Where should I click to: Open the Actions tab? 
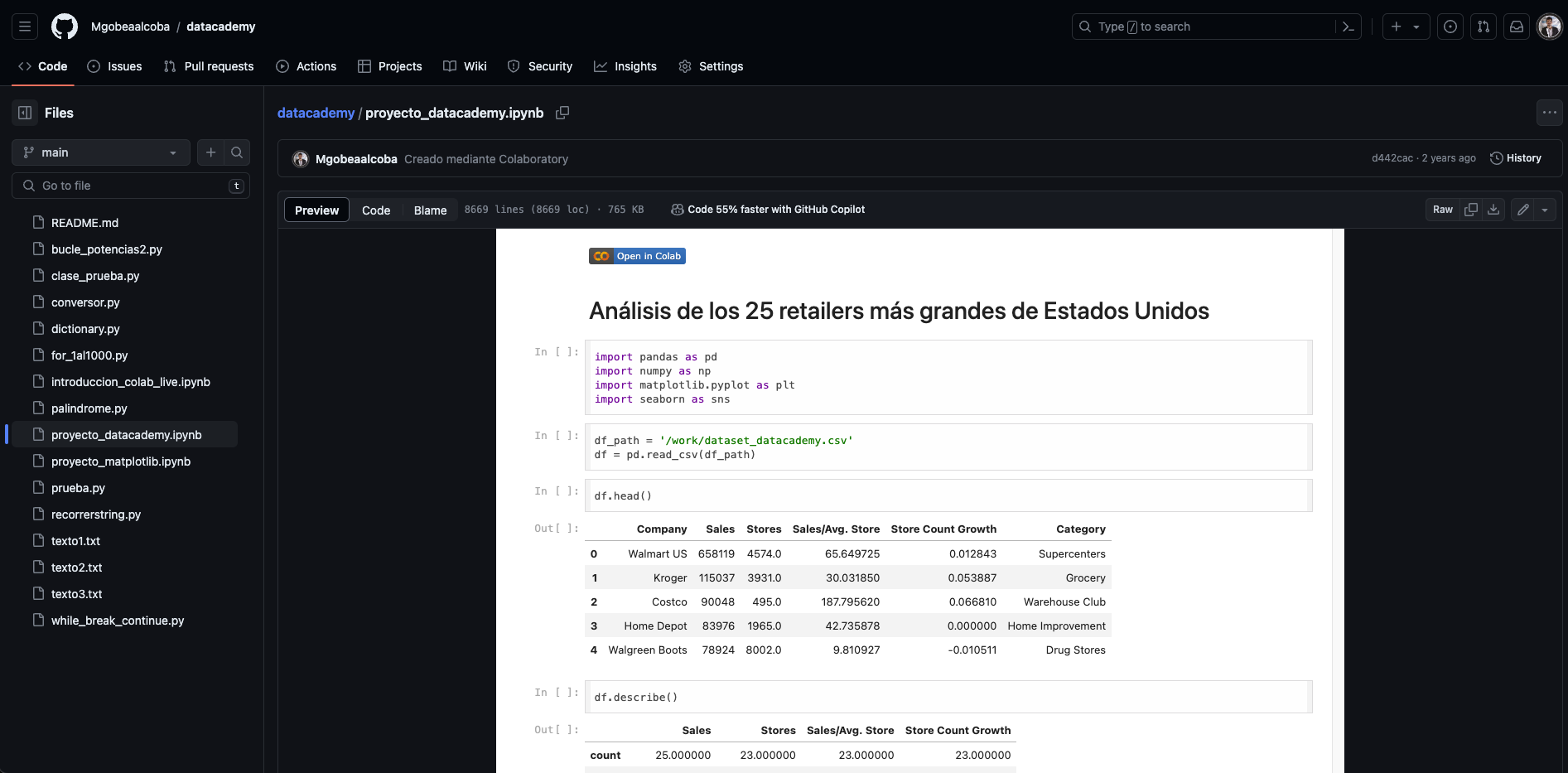(x=306, y=66)
